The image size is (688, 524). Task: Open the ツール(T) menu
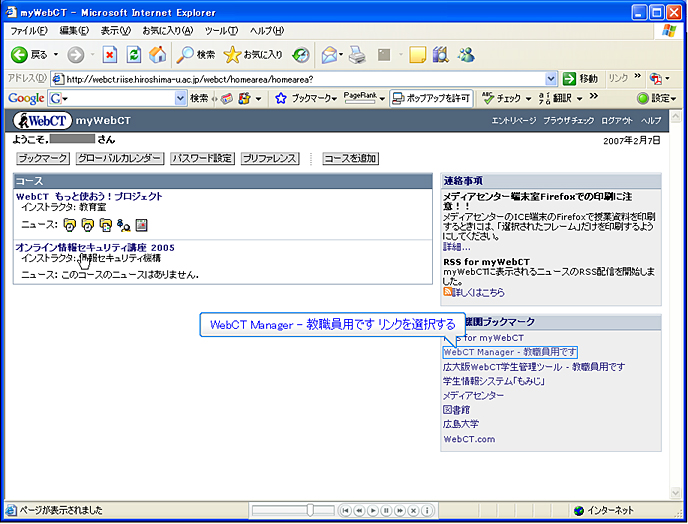[x=221, y=31]
